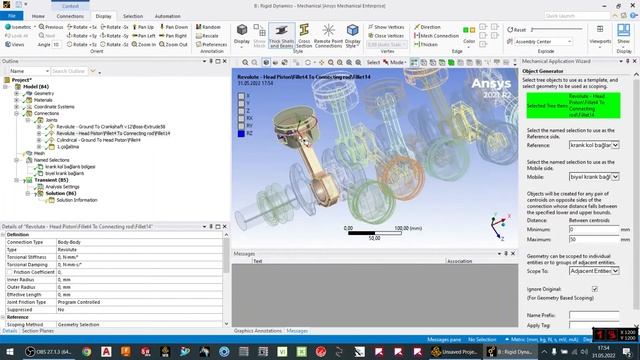Switch to the Selection ribbon tab
640x360 pixels.
click(x=133, y=16)
